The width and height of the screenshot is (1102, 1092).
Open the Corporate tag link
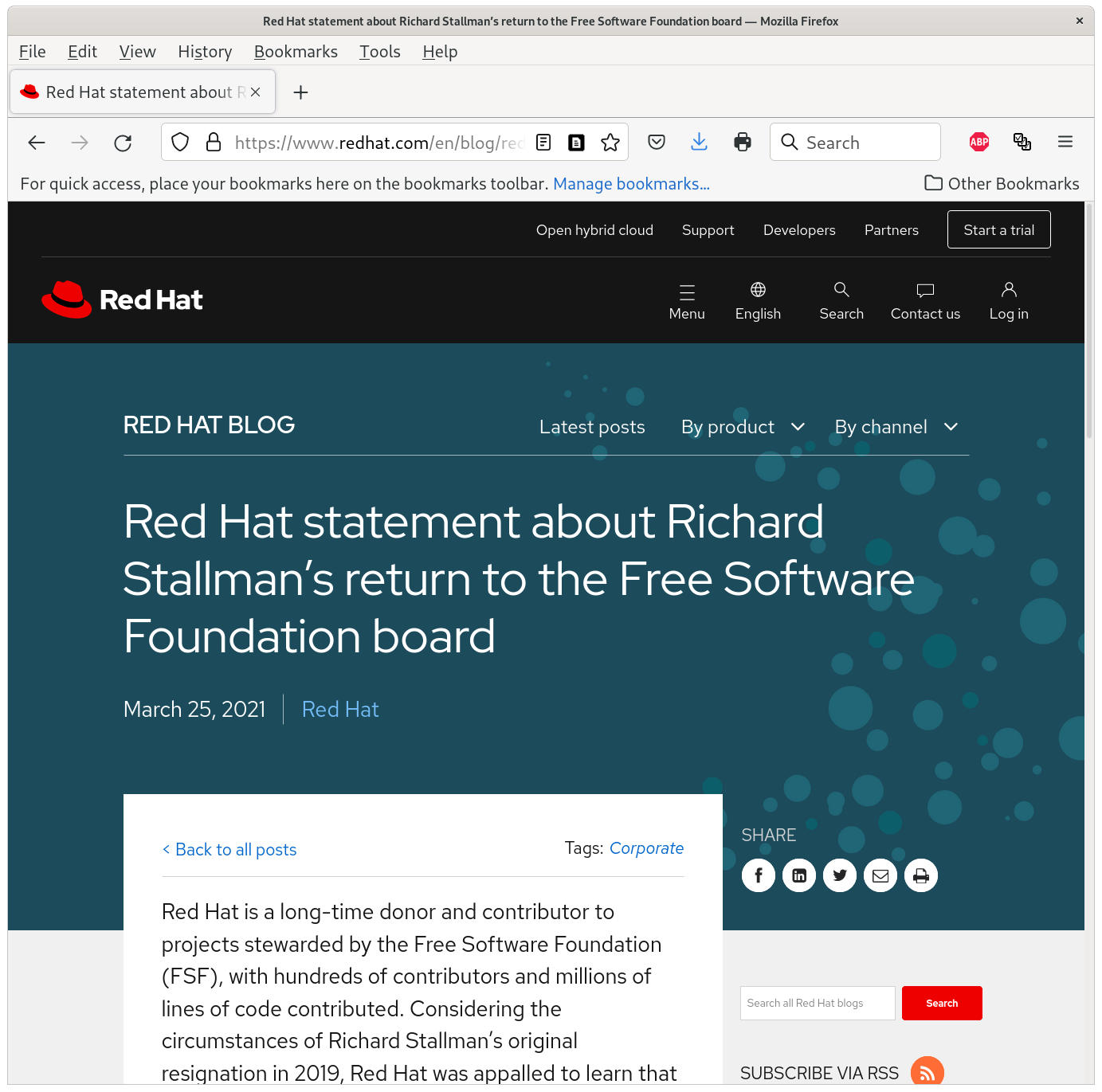(x=646, y=848)
